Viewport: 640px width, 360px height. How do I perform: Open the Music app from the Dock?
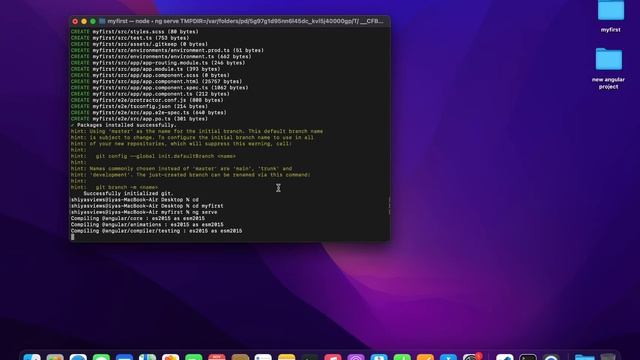333,357
